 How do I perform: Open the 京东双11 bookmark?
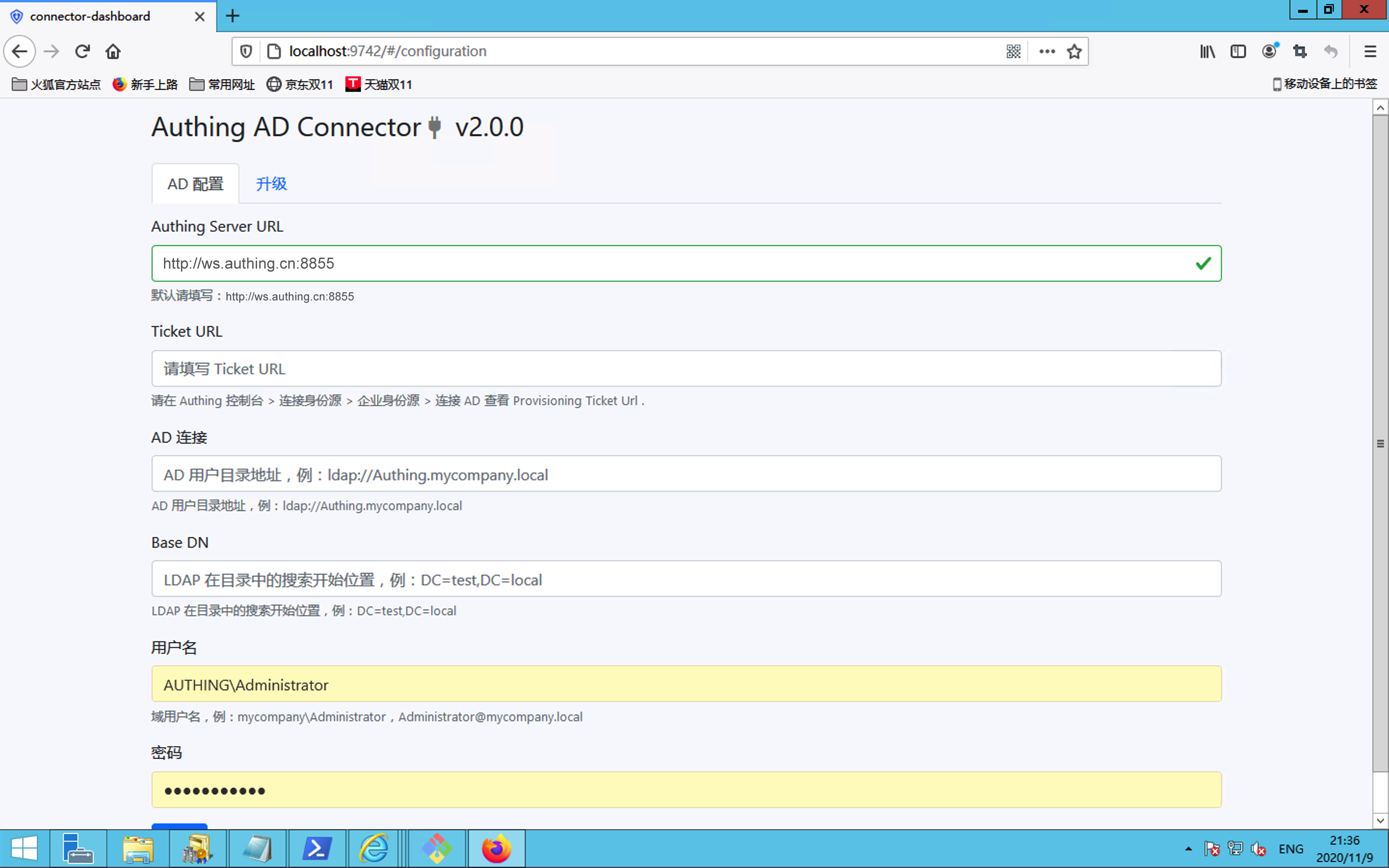(300, 84)
